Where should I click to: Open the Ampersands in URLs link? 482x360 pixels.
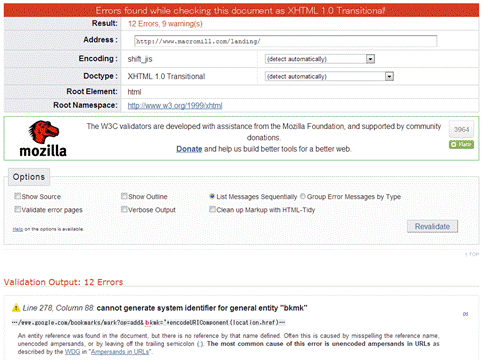point(120,352)
